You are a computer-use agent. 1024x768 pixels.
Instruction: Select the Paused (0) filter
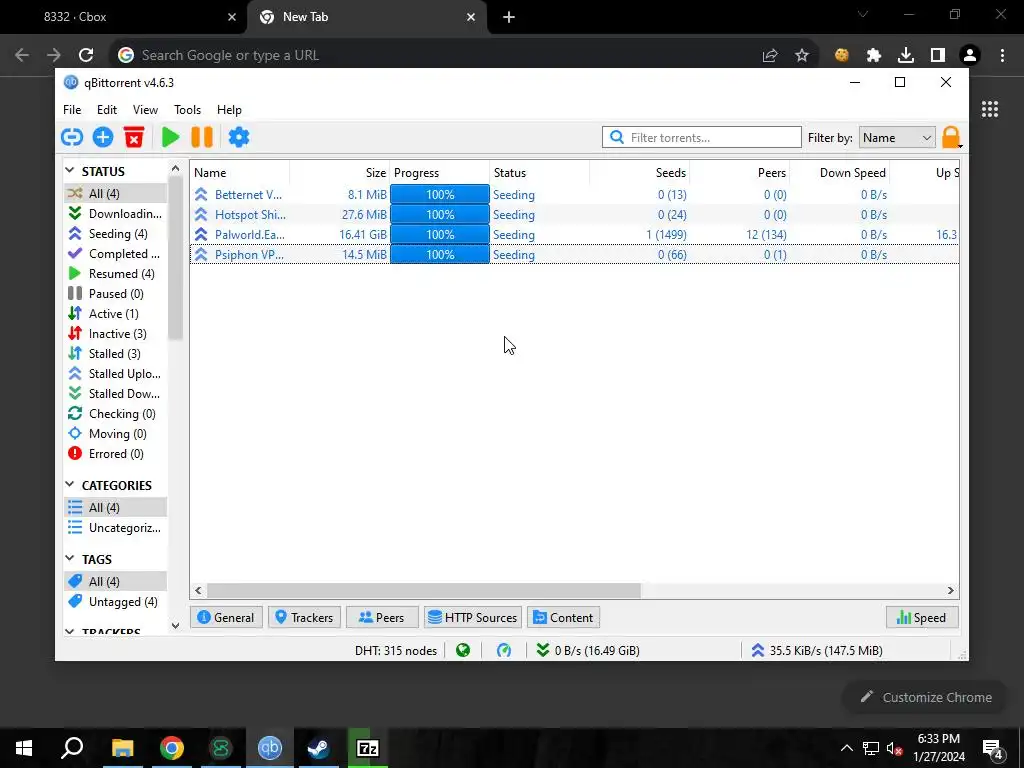click(x=116, y=294)
